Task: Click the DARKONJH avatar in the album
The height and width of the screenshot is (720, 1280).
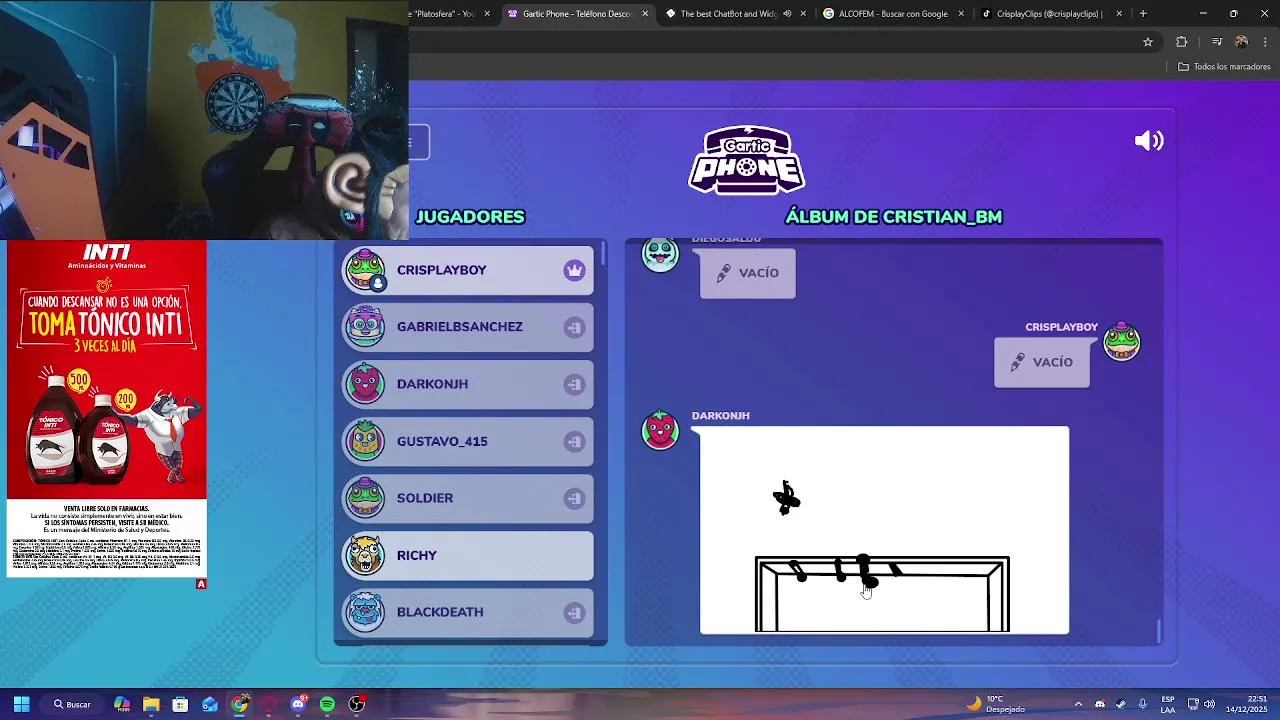Action: coord(660,430)
